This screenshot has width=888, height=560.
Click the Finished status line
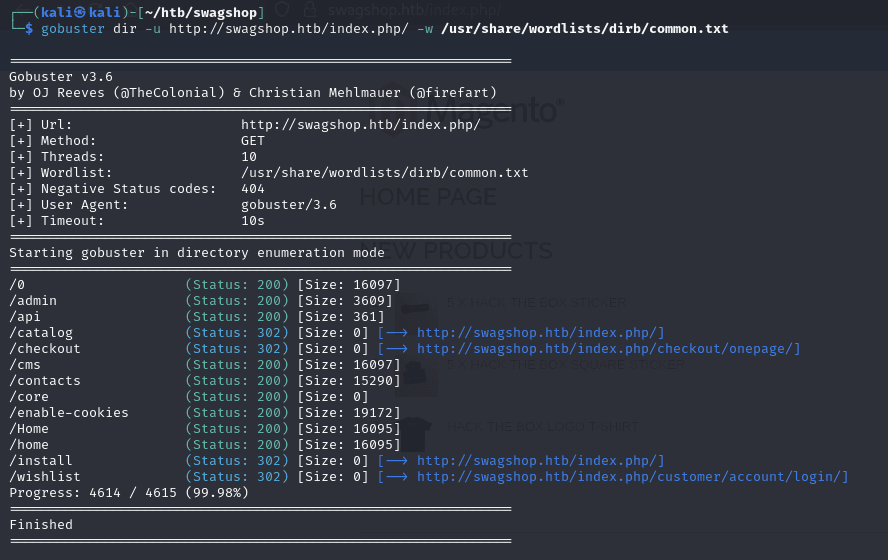click(41, 524)
